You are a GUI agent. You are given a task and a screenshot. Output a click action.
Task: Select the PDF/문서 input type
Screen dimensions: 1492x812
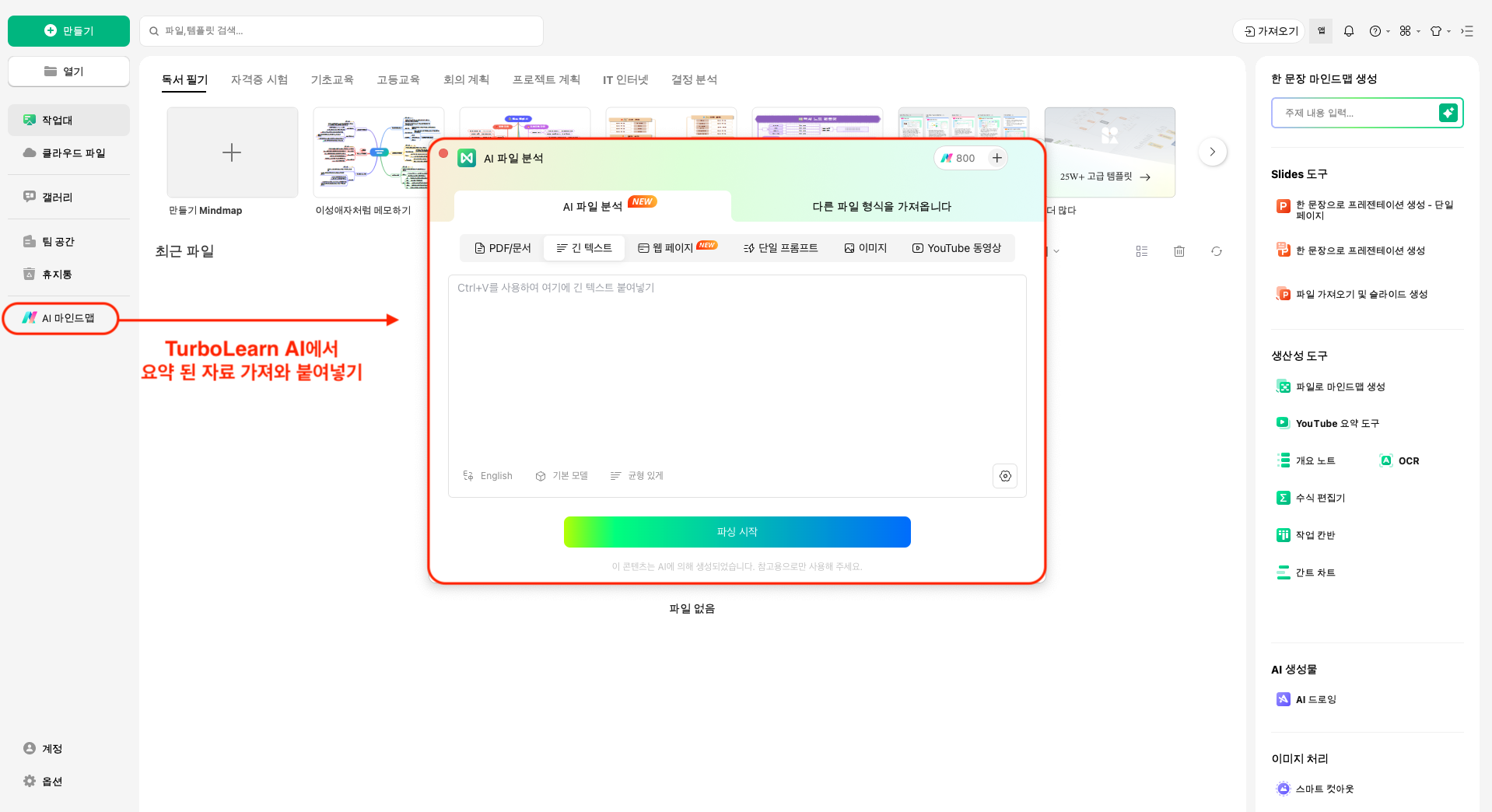point(503,248)
